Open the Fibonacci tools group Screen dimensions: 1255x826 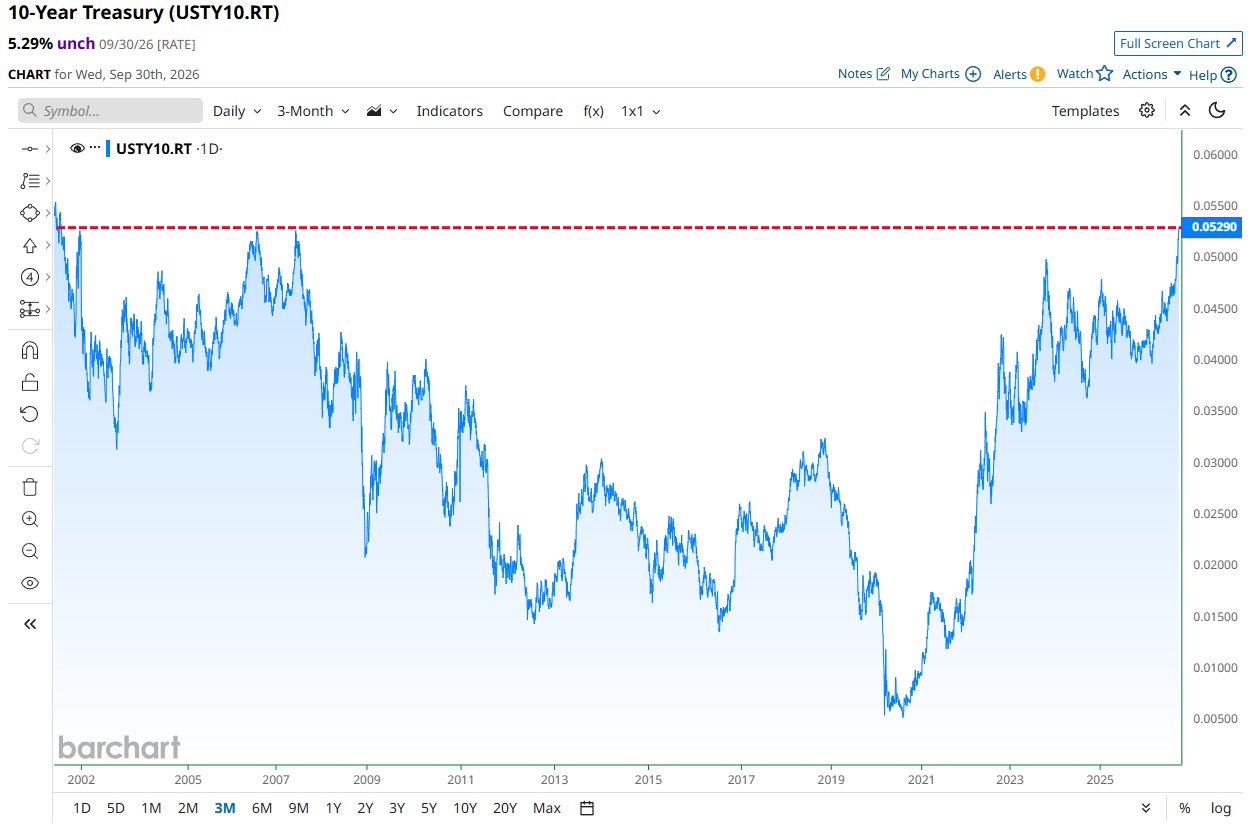30,181
